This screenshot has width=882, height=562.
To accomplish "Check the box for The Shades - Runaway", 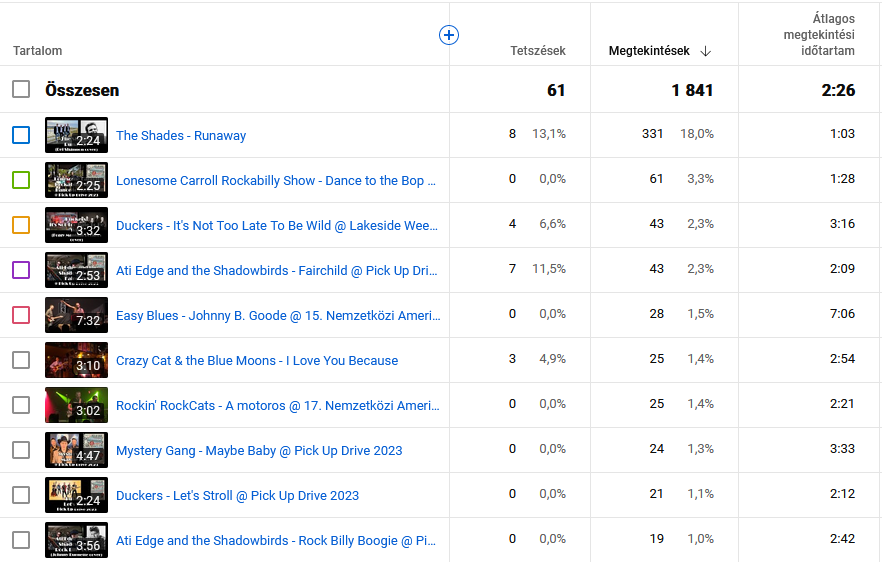I will [x=21, y=135].
